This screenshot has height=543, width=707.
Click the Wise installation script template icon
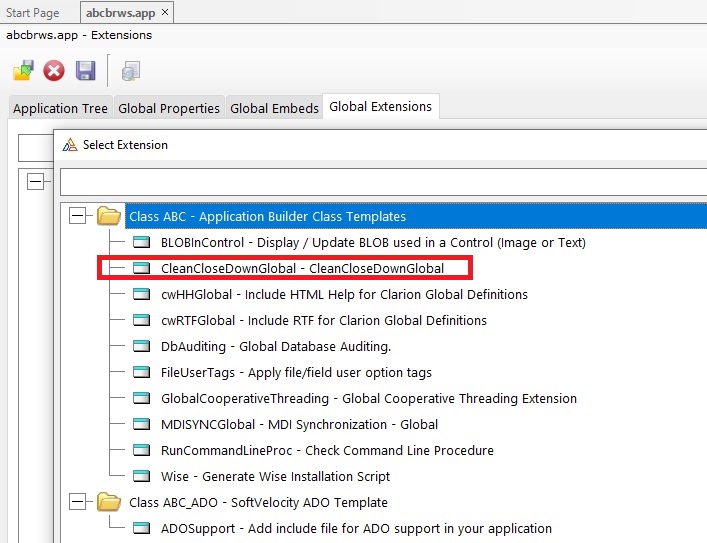[x=142, y=476]
